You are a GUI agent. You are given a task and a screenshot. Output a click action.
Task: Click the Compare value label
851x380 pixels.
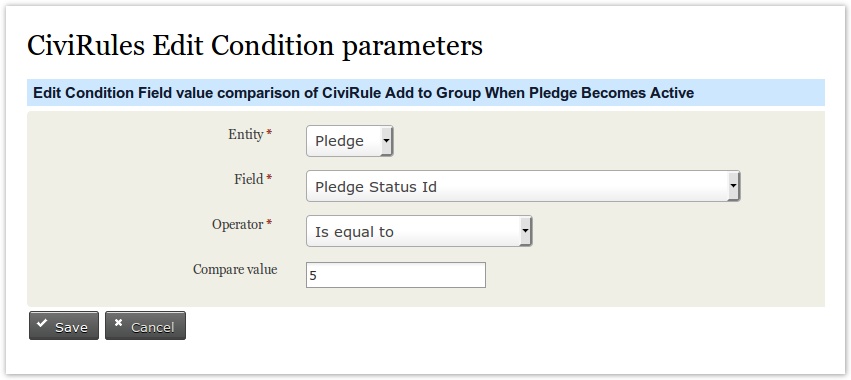click(x=235, y=269)
